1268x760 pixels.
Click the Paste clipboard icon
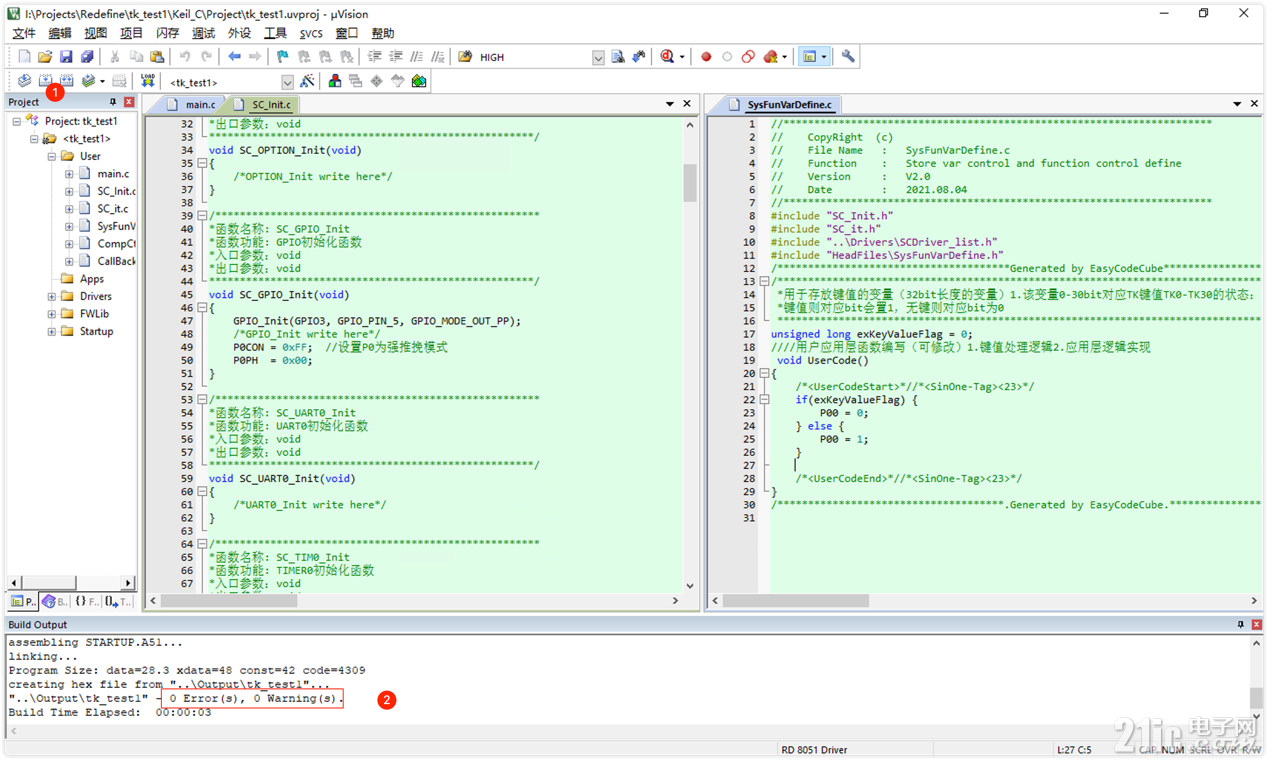coord(157,57)
